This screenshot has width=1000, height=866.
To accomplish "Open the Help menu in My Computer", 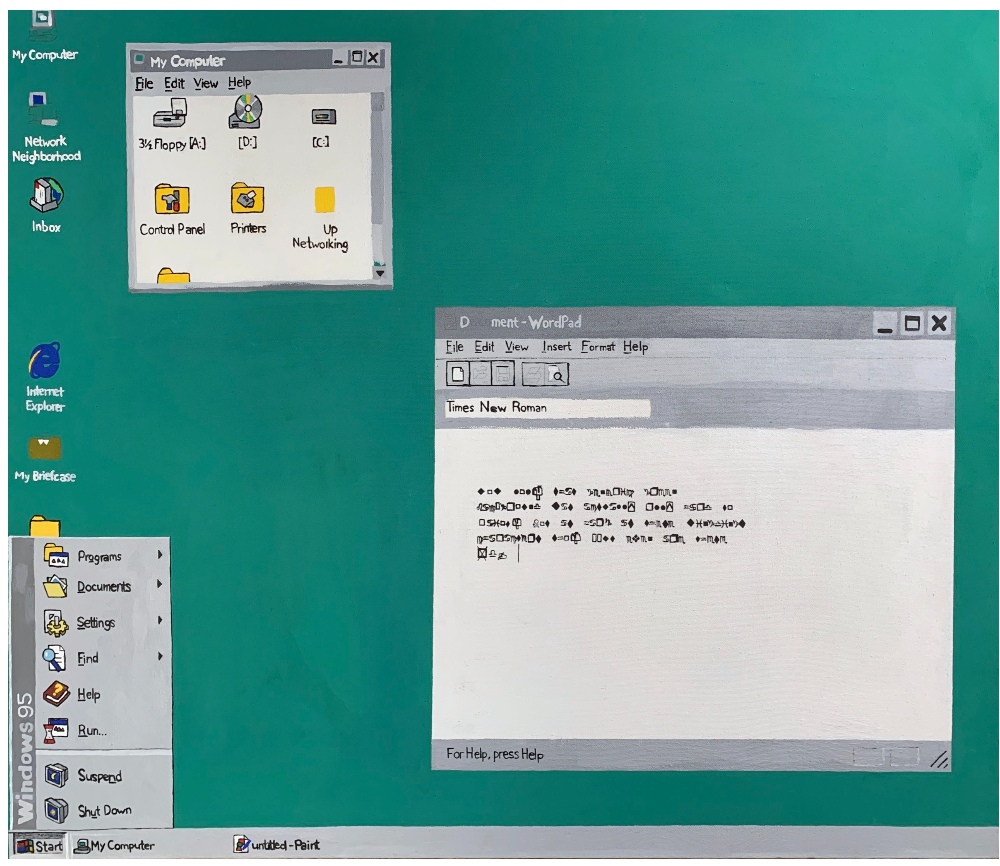I will point(240,82).
